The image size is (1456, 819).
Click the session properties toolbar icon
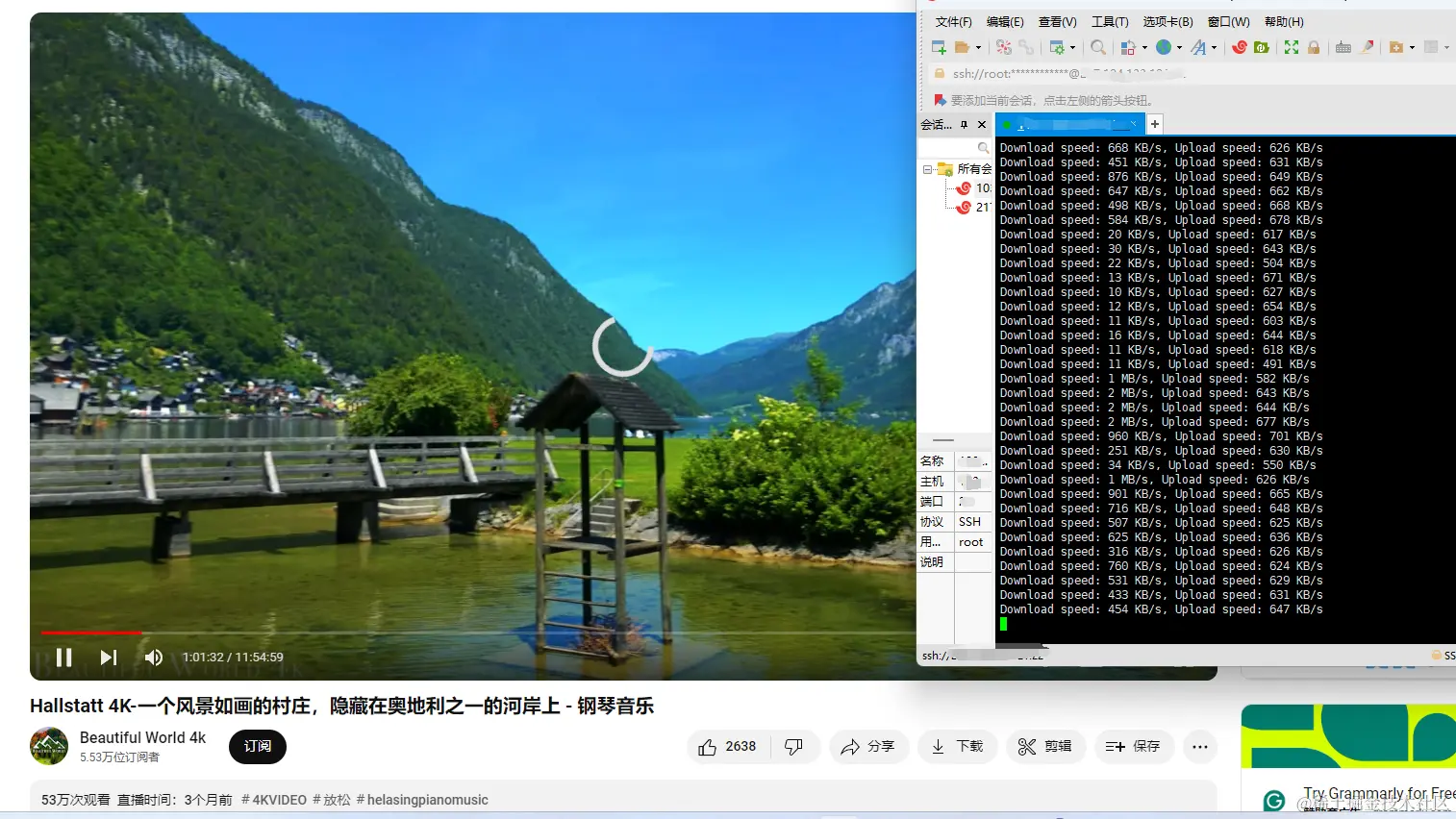coord(1059,46)
